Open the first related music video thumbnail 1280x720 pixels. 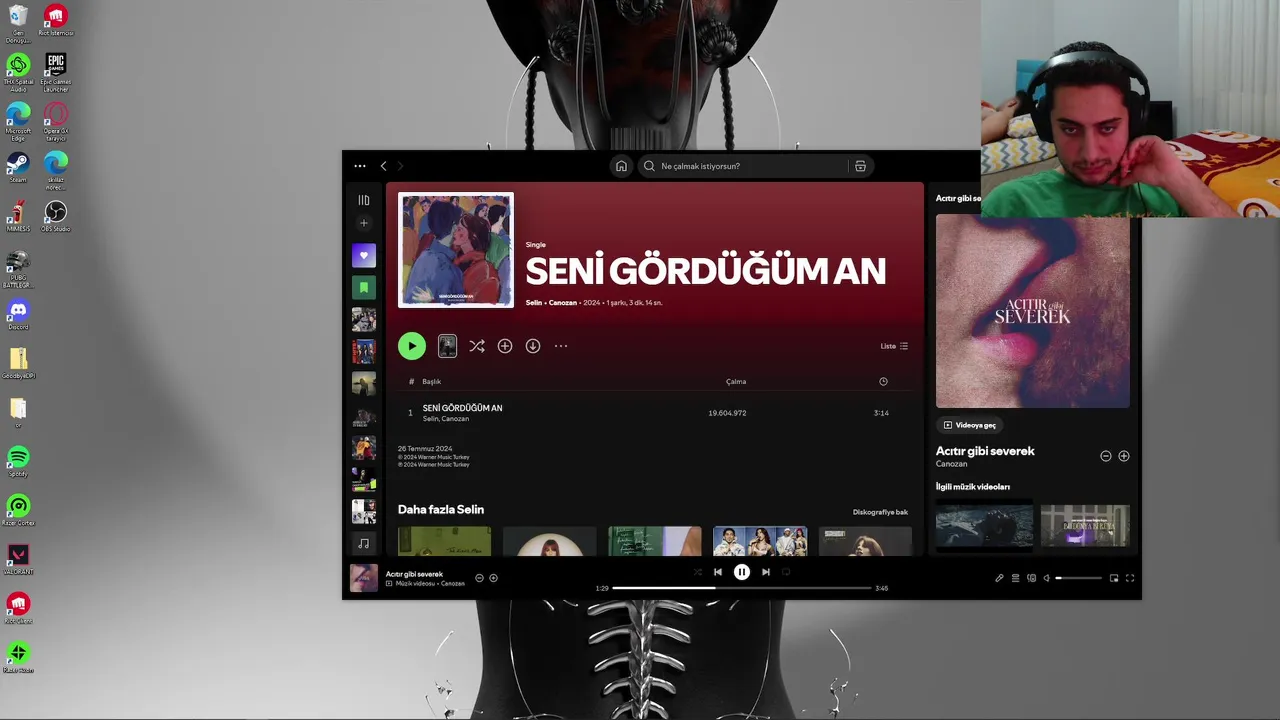click(984, 526)
